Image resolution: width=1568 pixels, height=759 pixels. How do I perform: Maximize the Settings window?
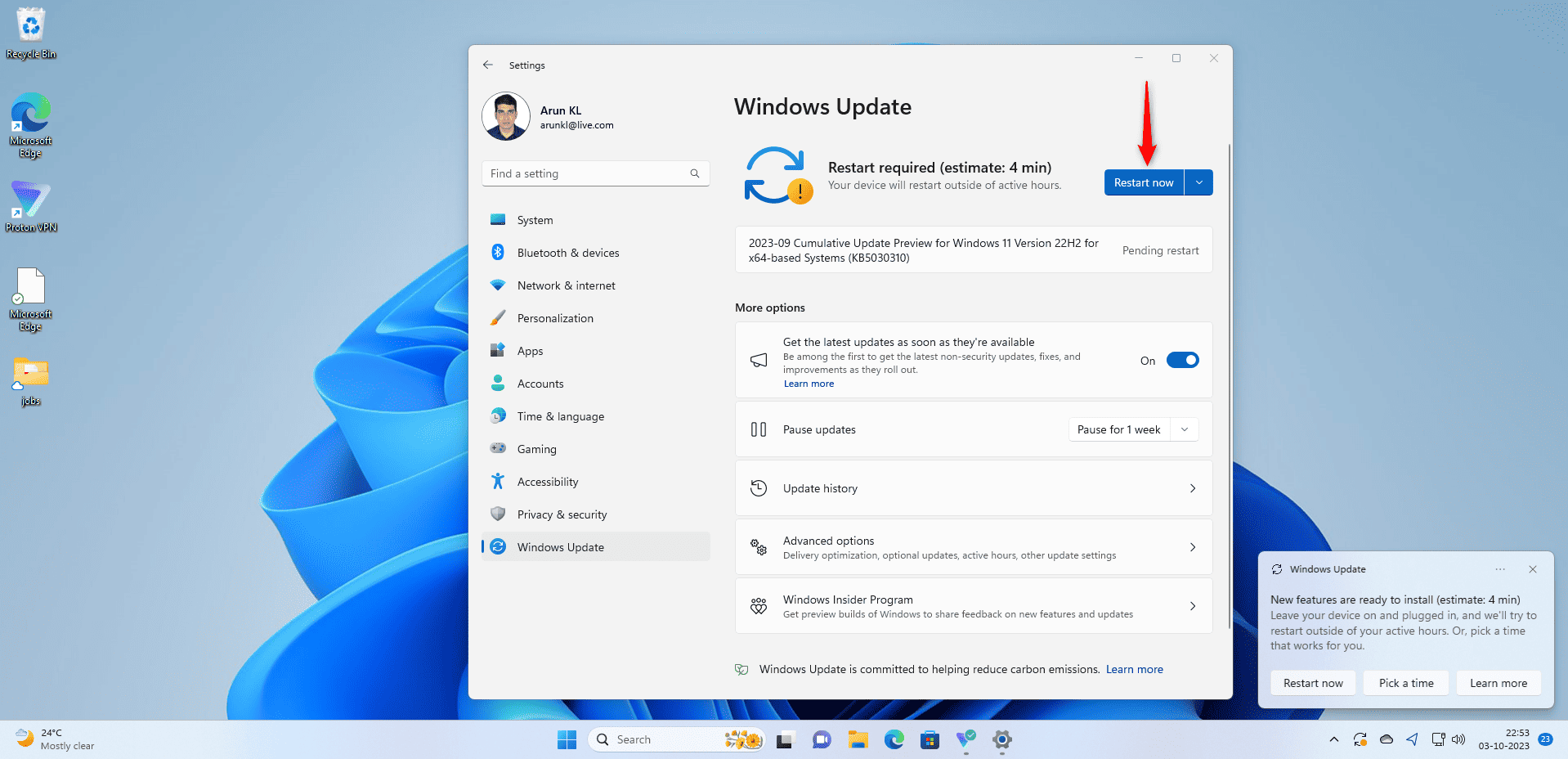click(x=1176, y=58)
